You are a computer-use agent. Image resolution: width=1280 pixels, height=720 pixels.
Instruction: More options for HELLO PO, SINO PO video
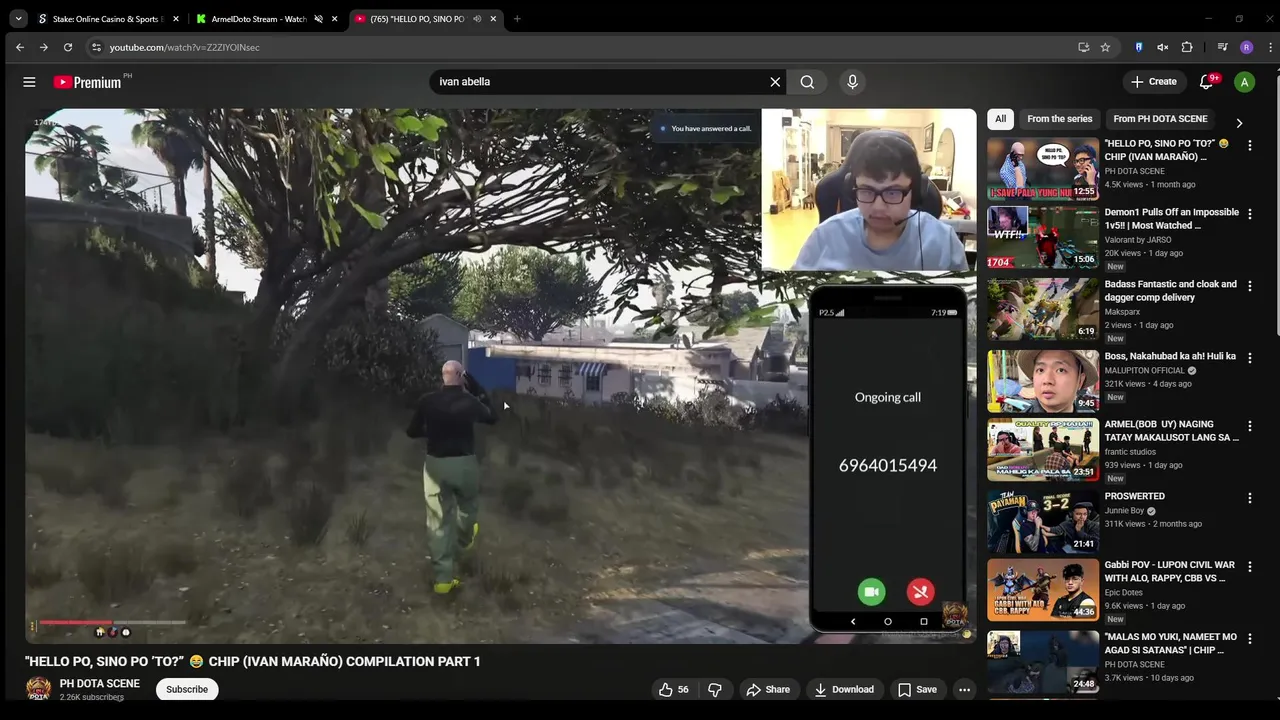pyautogui.click(x=1249, y=145)
